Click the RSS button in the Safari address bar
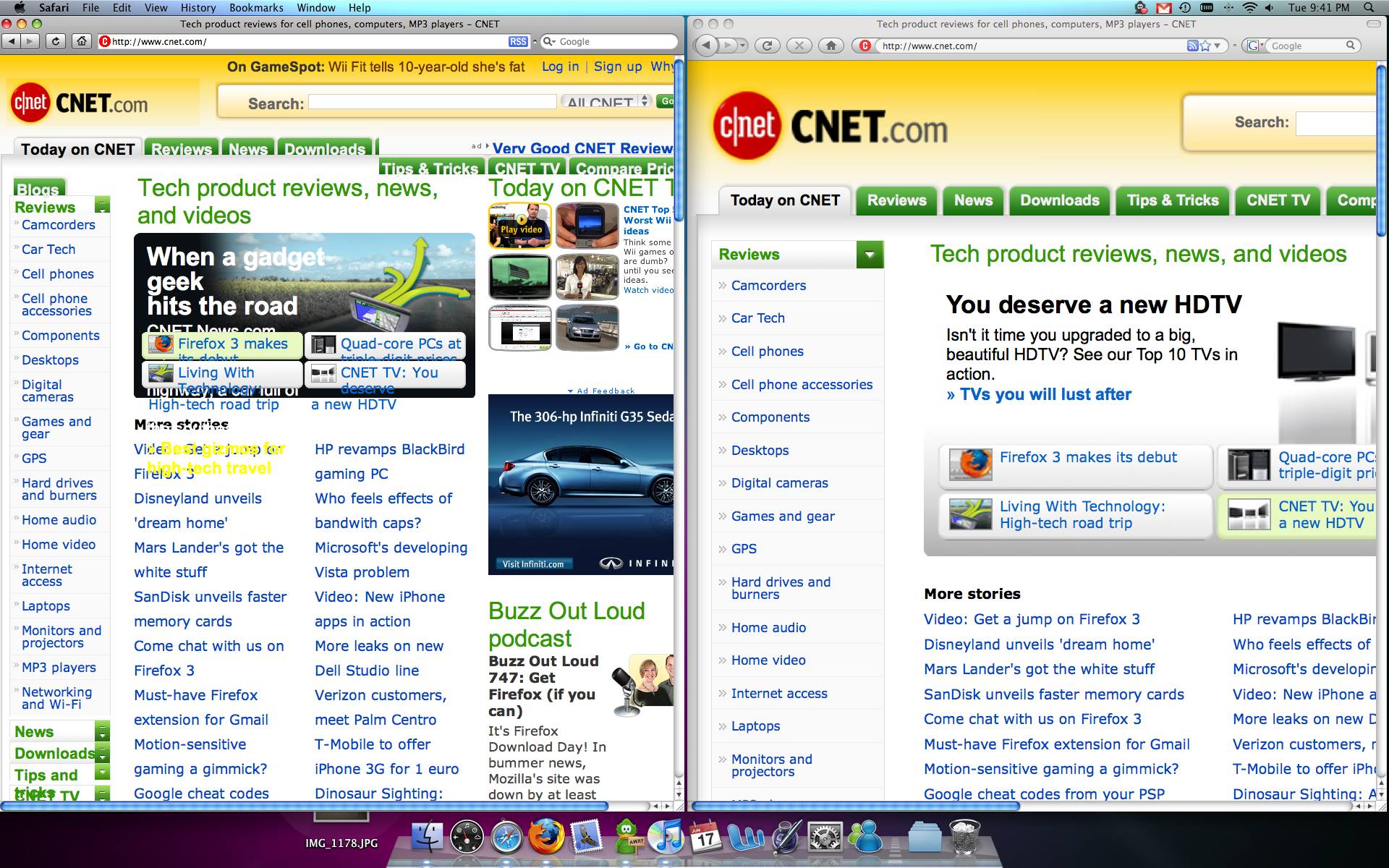Image resolution: width=1389 pixels, height=868 pixels. (x=518, y=41)
